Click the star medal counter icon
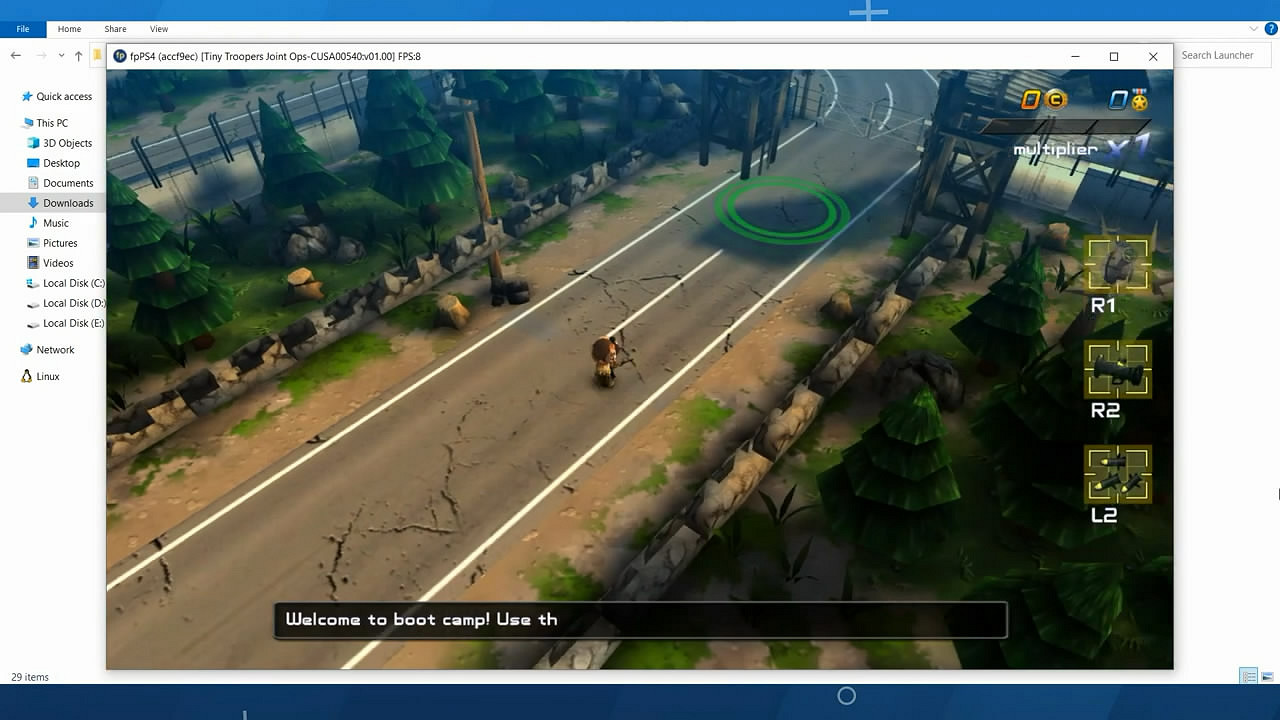This screenshot has width=1280, height=720. (x=1138, y=99)
